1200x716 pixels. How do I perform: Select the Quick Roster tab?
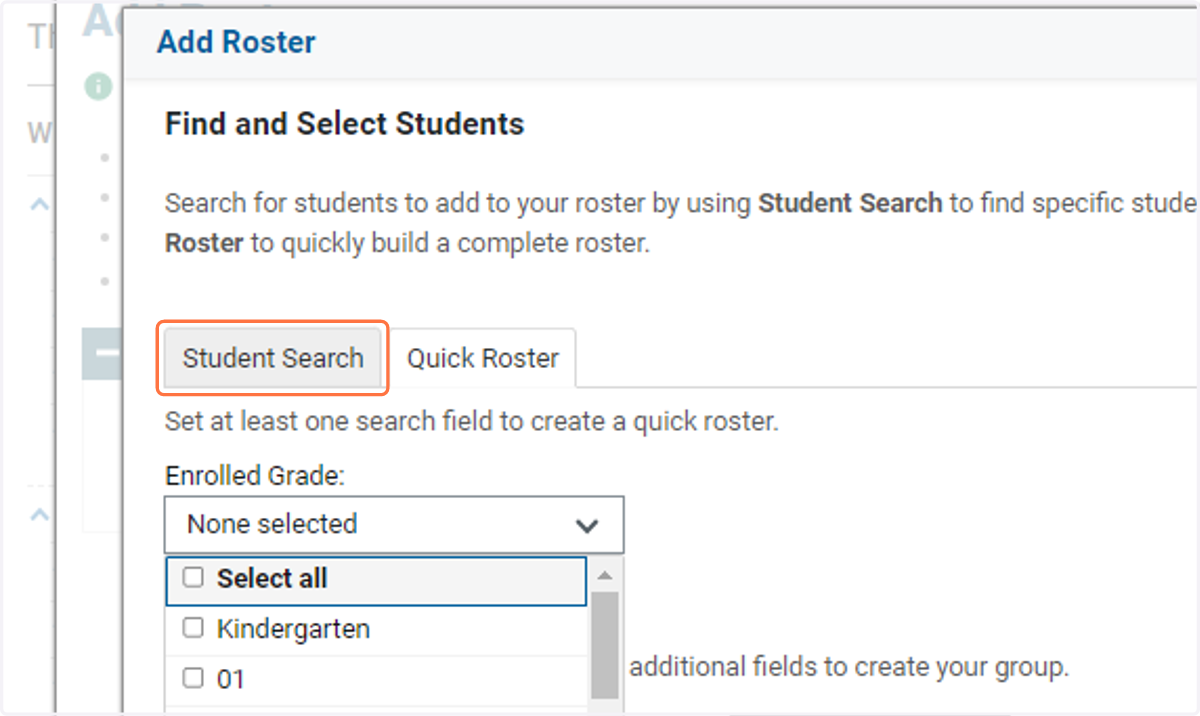[x=483, y=358]
